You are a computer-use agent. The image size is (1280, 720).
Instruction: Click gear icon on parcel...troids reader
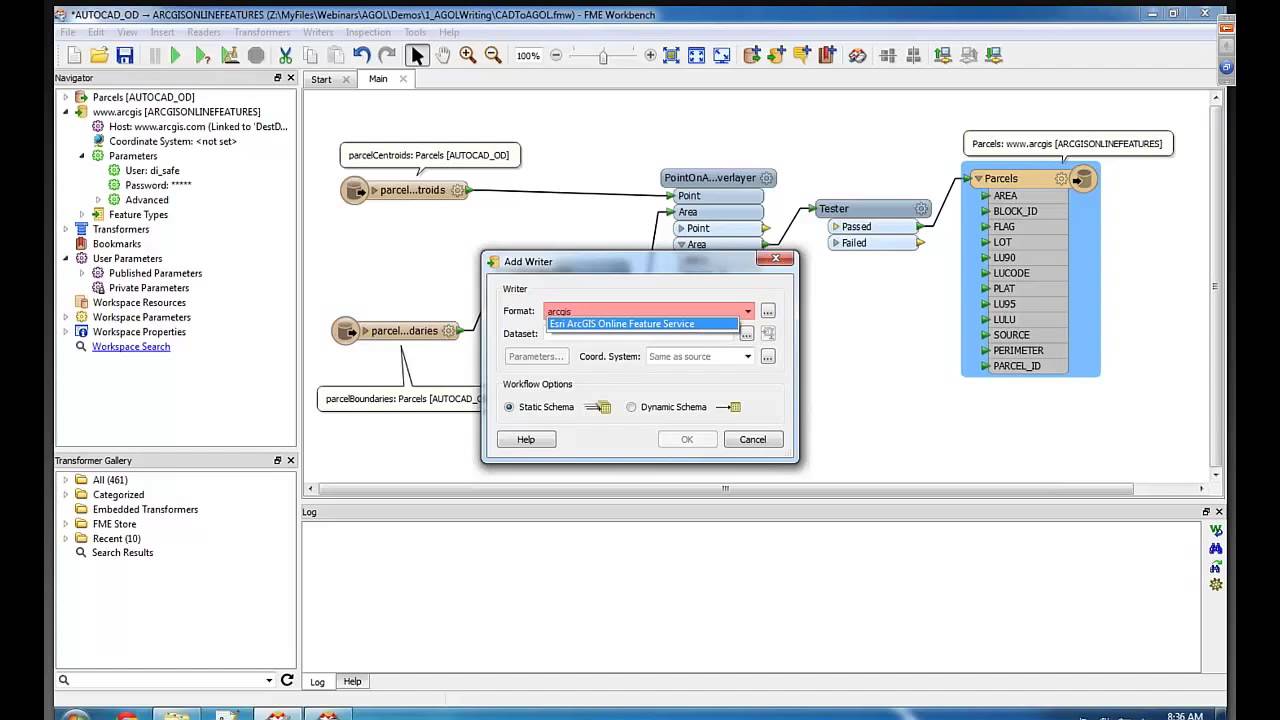(458, 190)
